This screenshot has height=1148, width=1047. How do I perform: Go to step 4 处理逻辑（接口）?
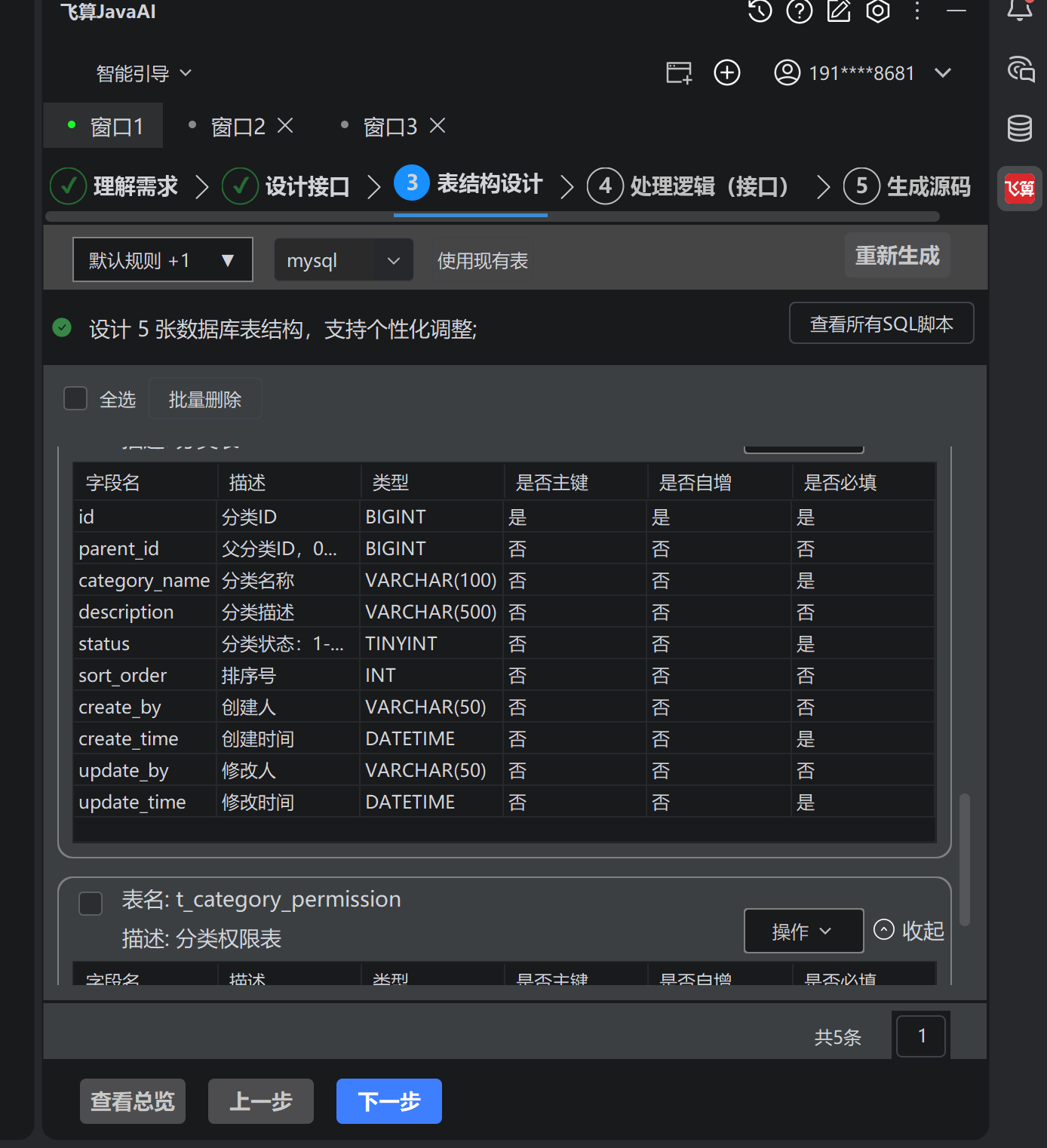point(688,186)
